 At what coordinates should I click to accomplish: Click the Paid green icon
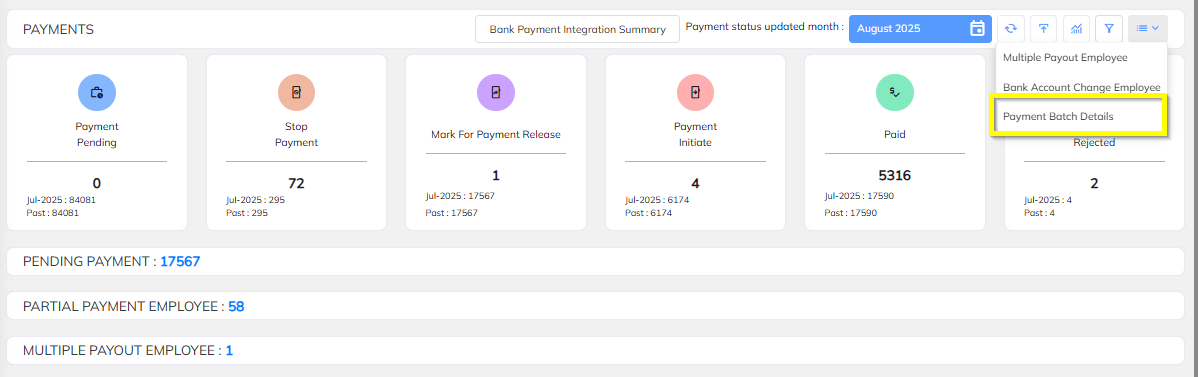(x=895, y=93)
